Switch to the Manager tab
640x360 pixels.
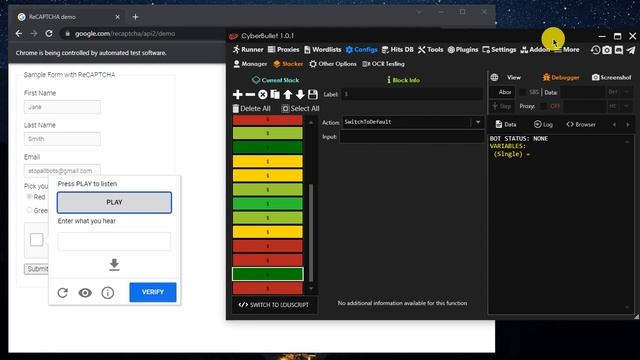[x=250, y=64]
